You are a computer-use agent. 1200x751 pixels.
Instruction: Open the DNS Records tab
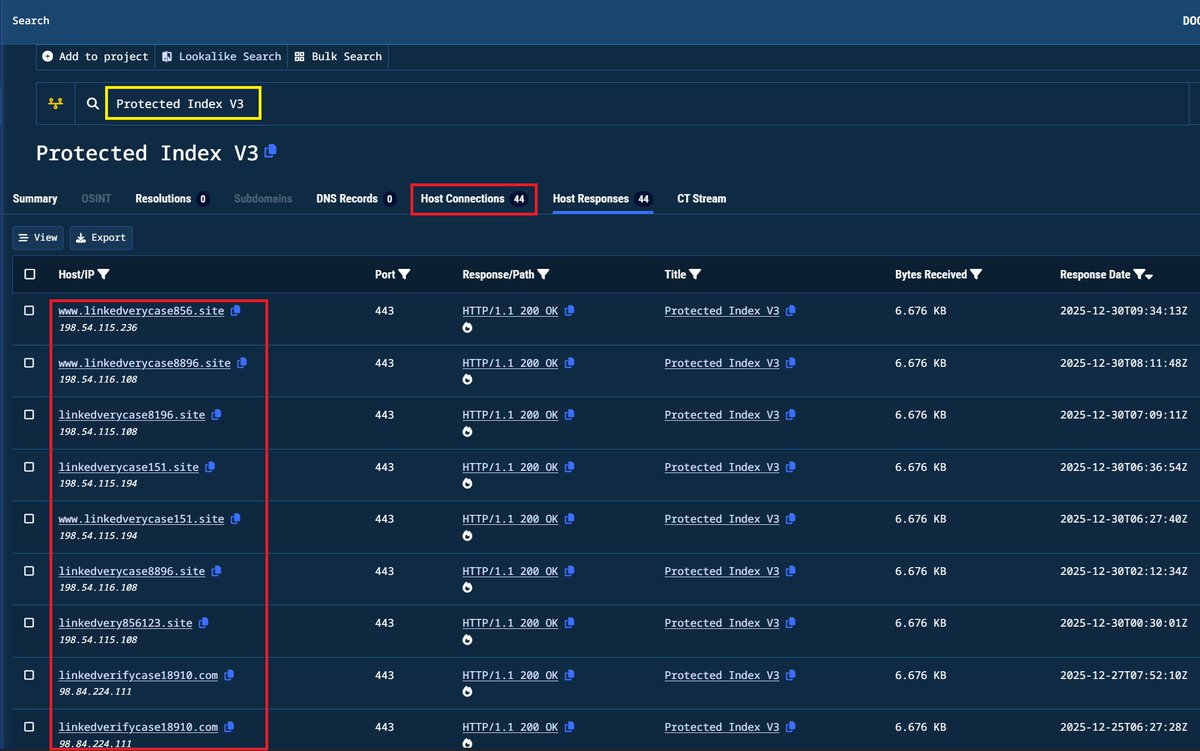pos(355,198)
